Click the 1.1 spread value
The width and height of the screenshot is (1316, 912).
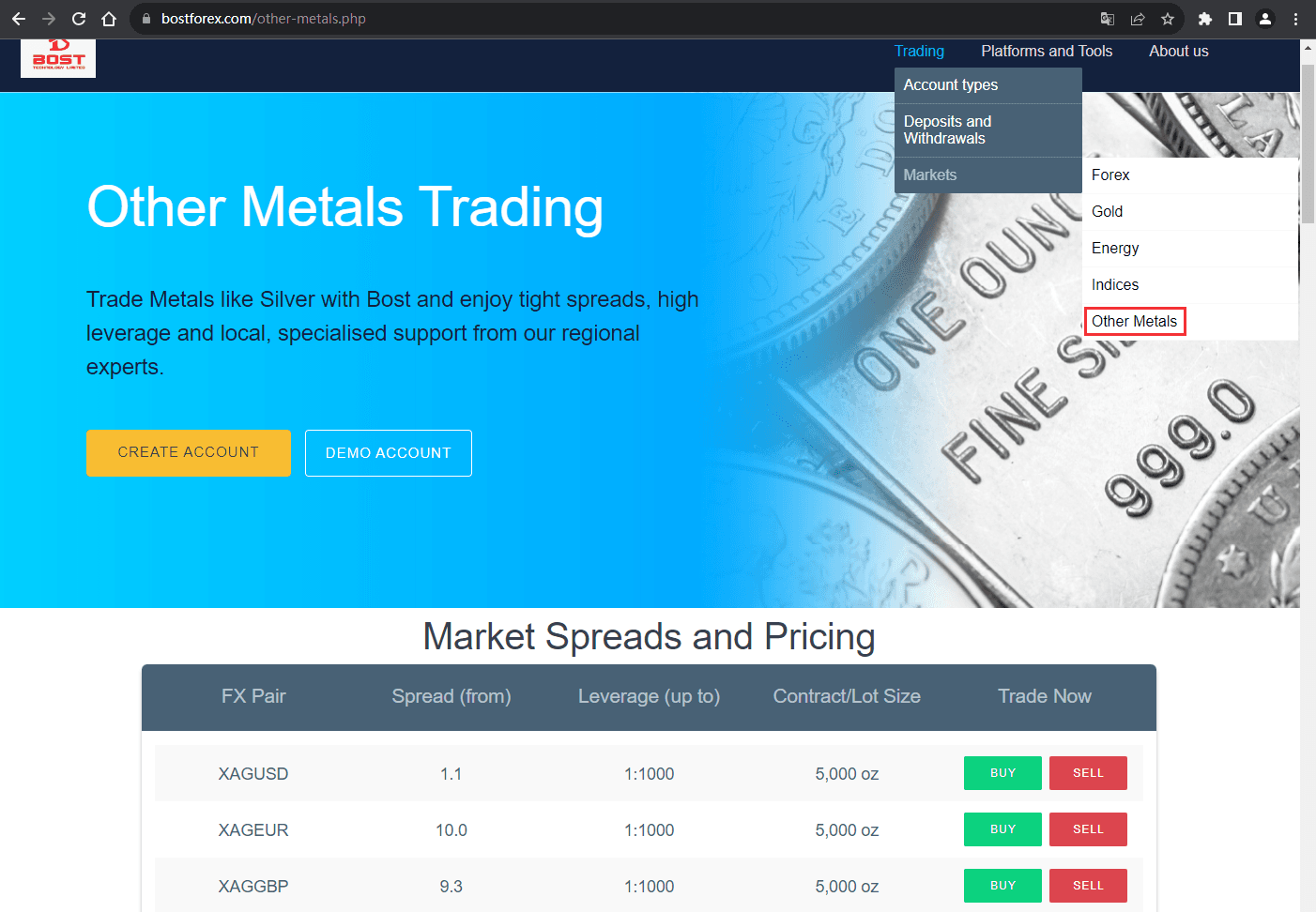(451, 774)
